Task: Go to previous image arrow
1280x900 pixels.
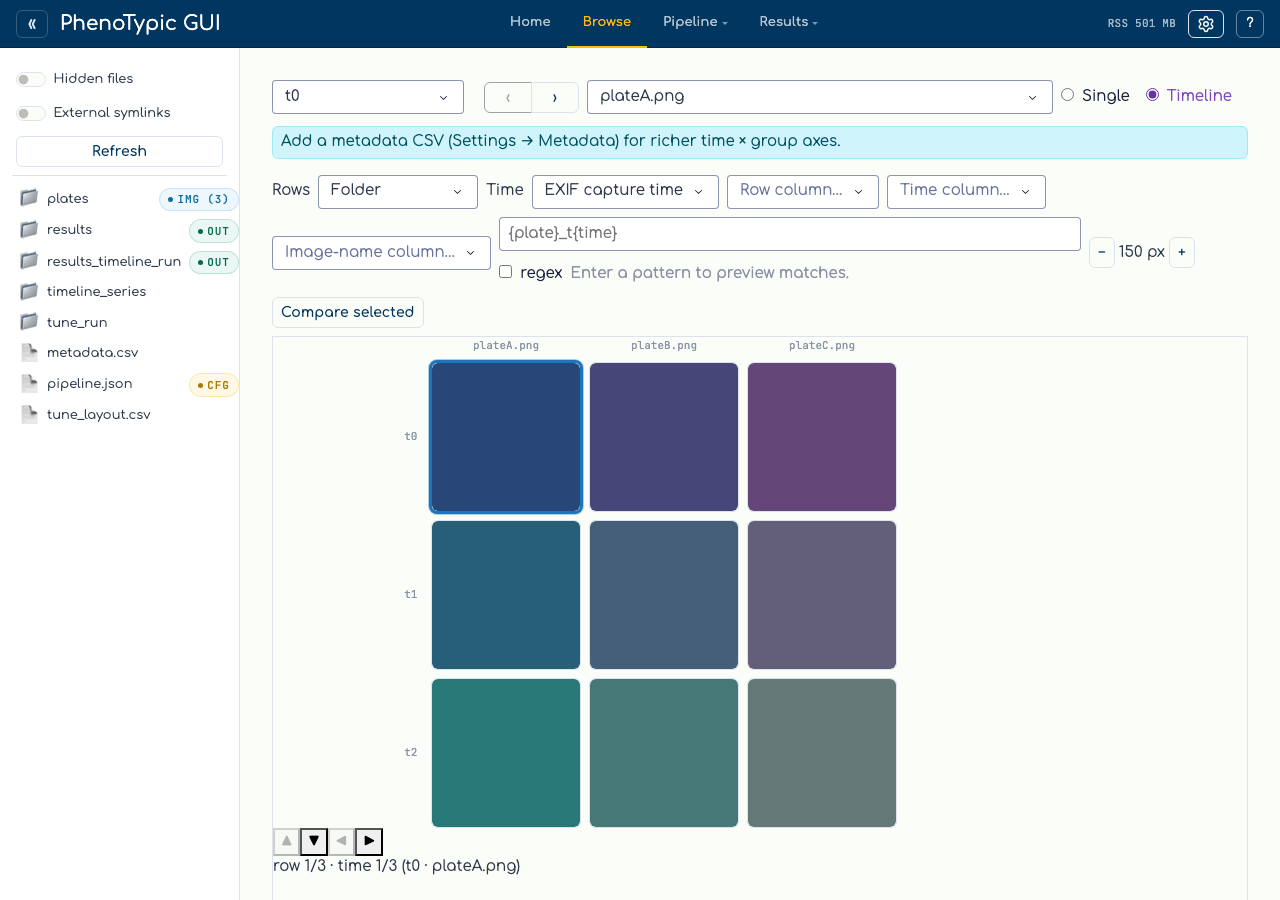Action: 508,97
